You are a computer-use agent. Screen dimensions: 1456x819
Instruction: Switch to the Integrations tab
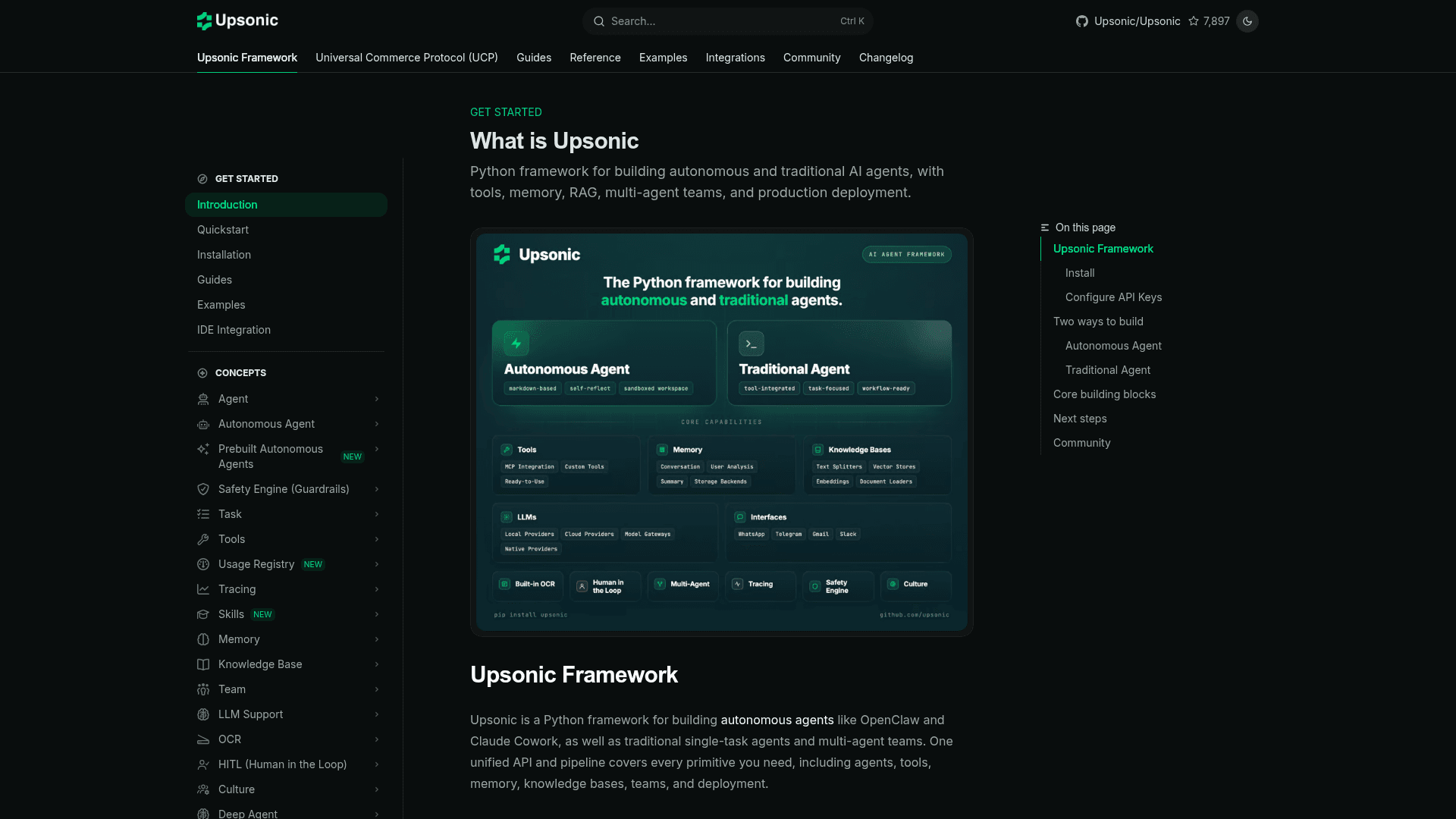pyautogui.click(x=736, y=58)
